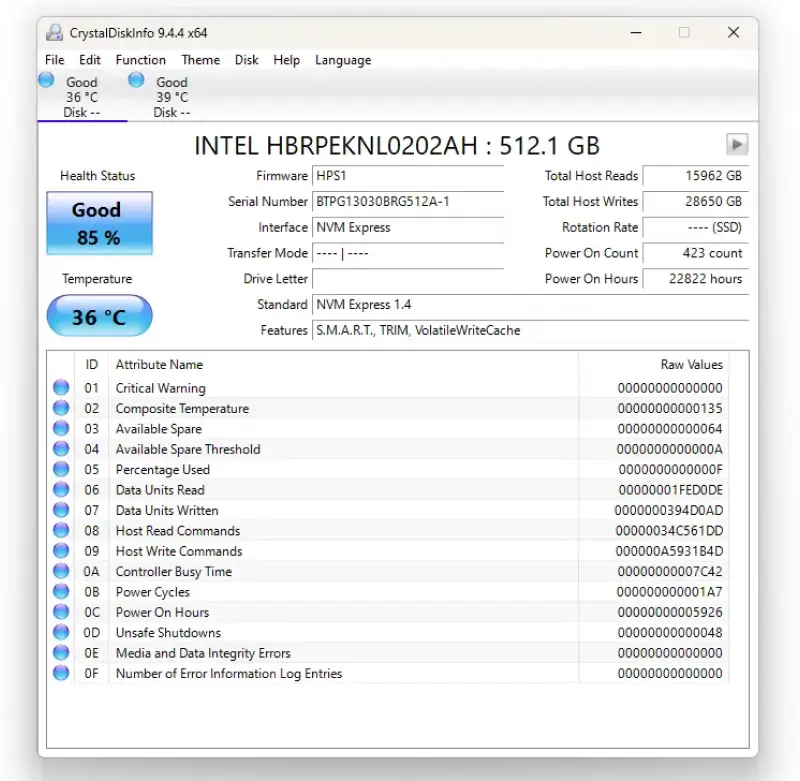Switch to the first disk tab showing 36 °C
The image size is (800, 781).
pyautogui.click(x=82, y=97)
